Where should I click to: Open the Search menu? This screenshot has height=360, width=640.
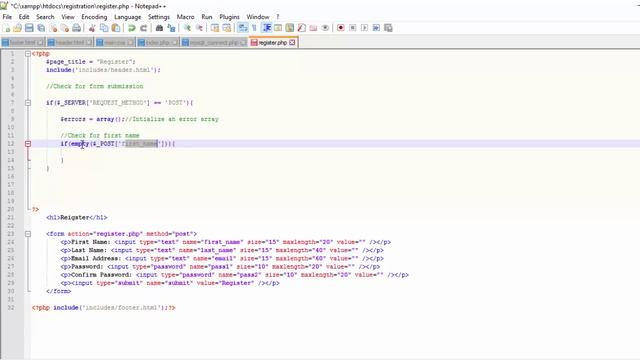(x=45, y=17)
